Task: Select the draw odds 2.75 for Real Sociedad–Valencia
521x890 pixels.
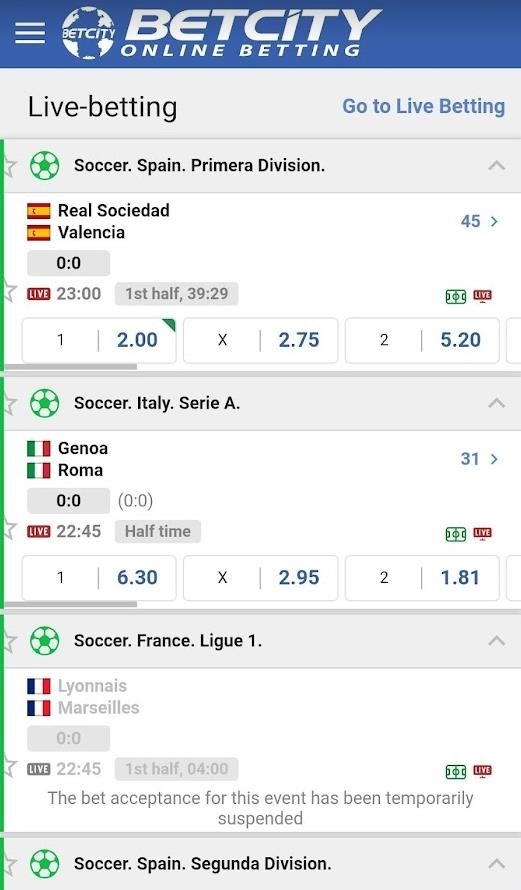Action: 260,340
